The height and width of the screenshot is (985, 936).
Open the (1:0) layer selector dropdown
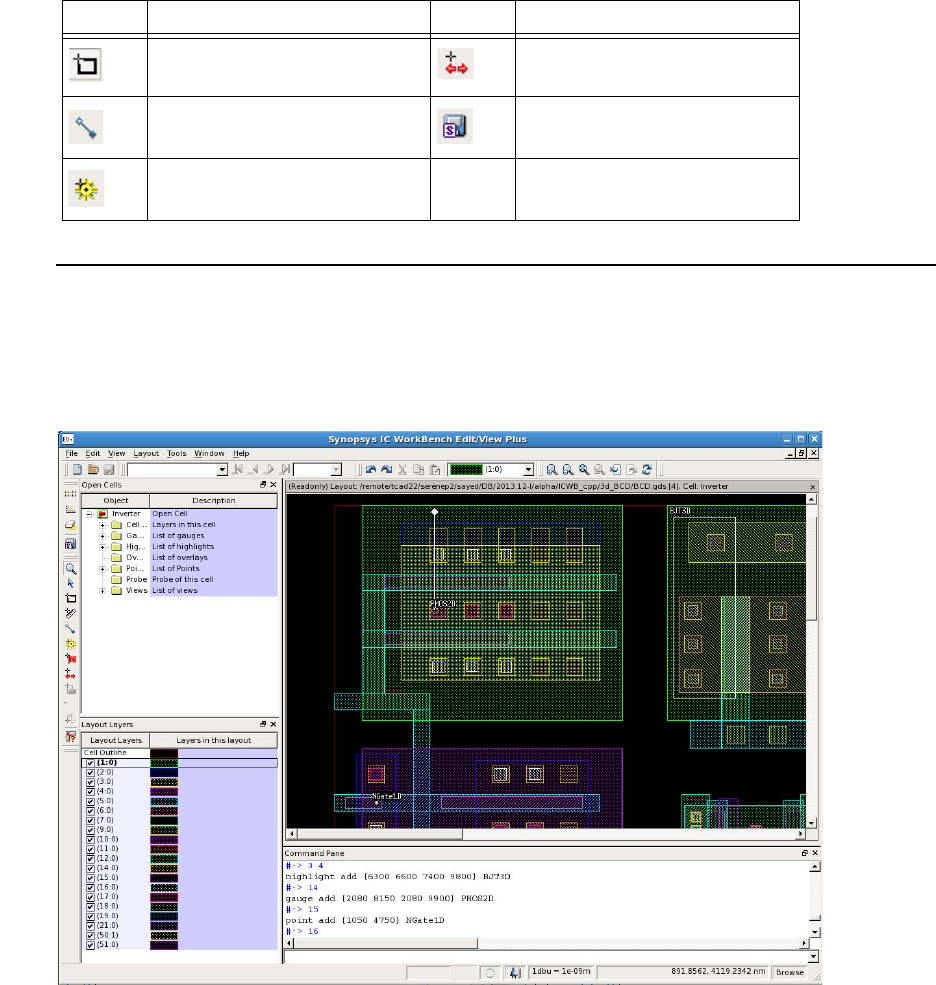tap(528, 470)
